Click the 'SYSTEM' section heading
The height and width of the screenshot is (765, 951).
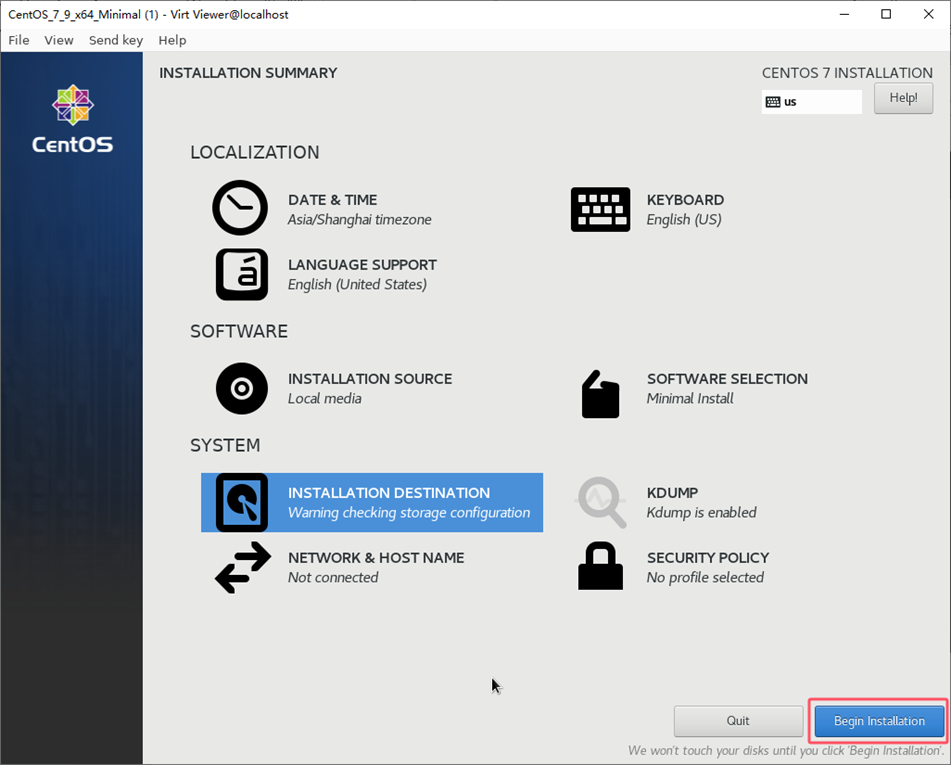tap(225, 445)
